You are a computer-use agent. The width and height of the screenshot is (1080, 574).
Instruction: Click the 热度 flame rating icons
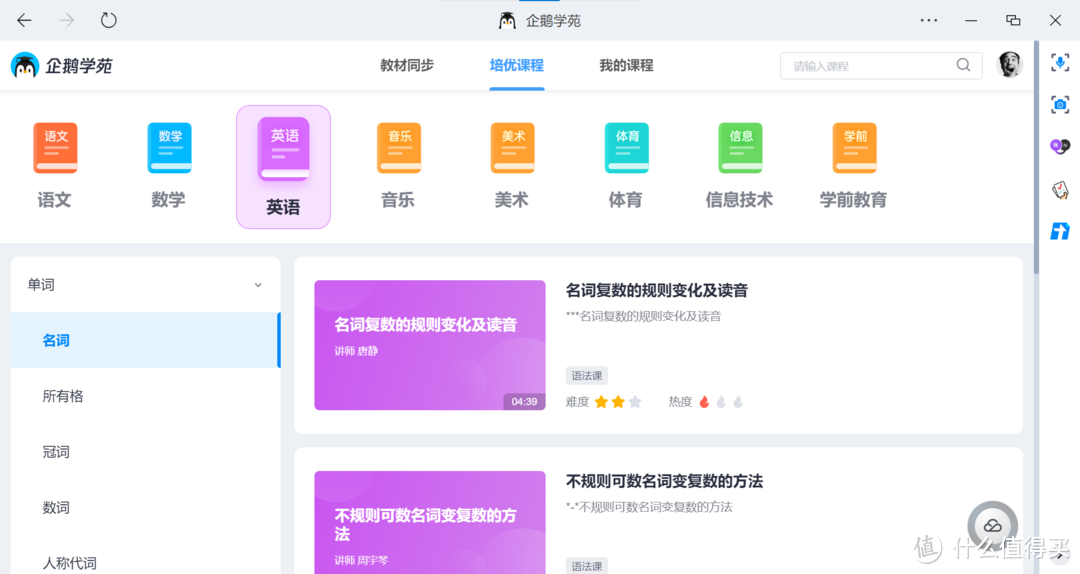[720, 402]
